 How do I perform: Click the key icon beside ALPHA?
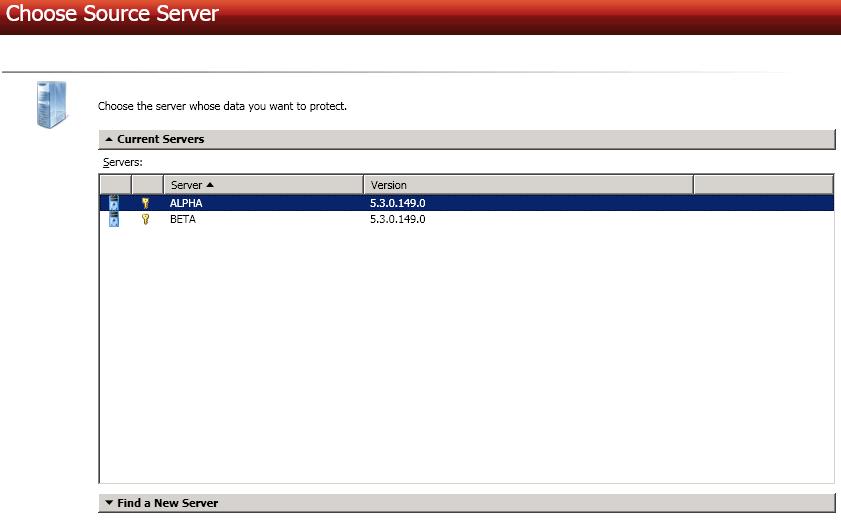pos(145,203)
